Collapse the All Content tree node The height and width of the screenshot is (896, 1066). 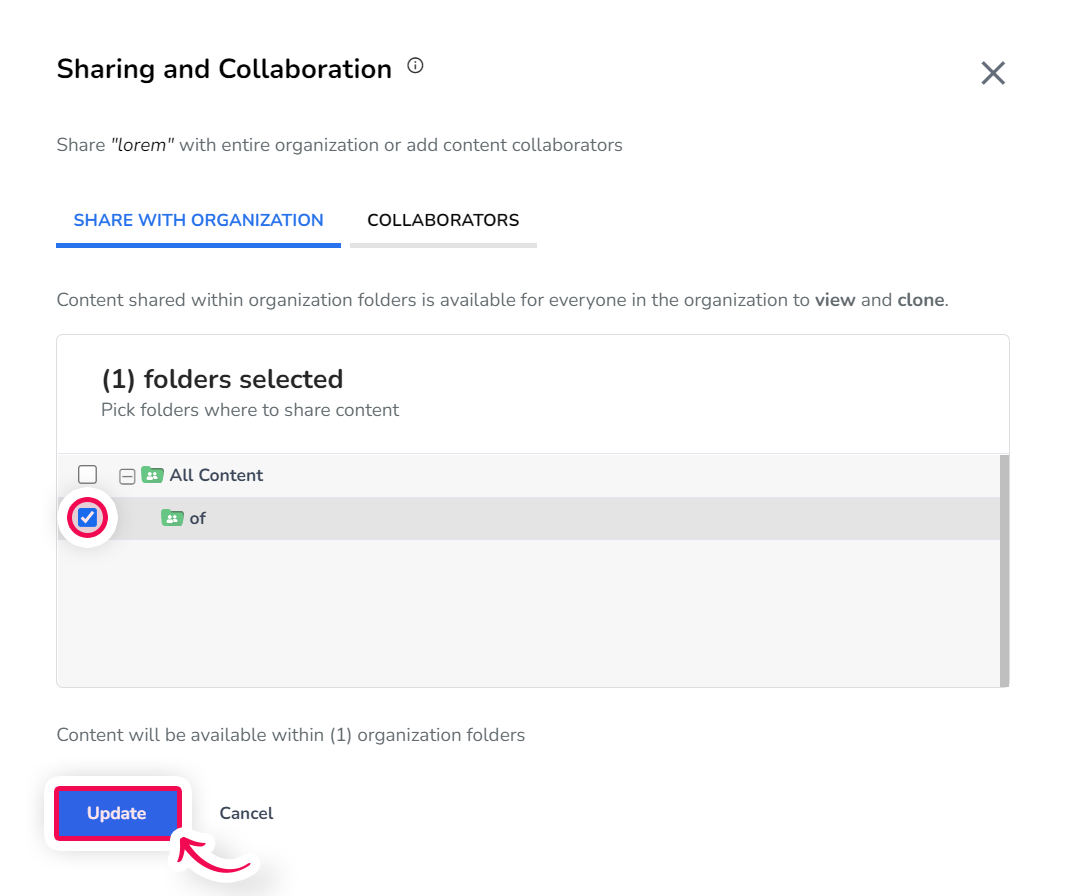tap(126, 476)
